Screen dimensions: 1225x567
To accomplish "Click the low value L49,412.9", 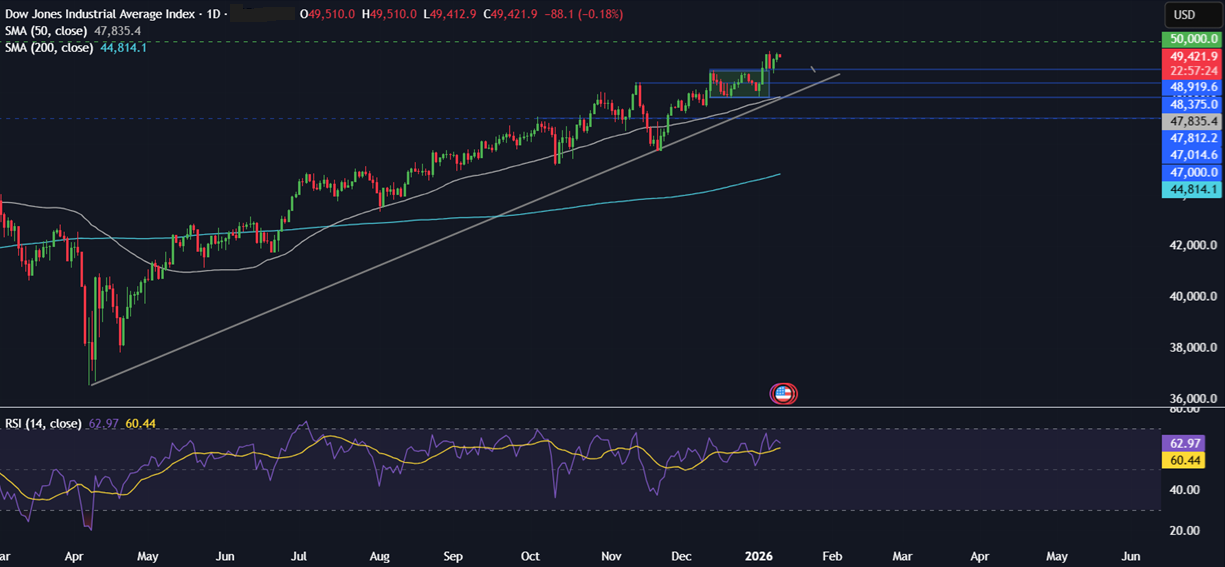I will tap(450, 15).
